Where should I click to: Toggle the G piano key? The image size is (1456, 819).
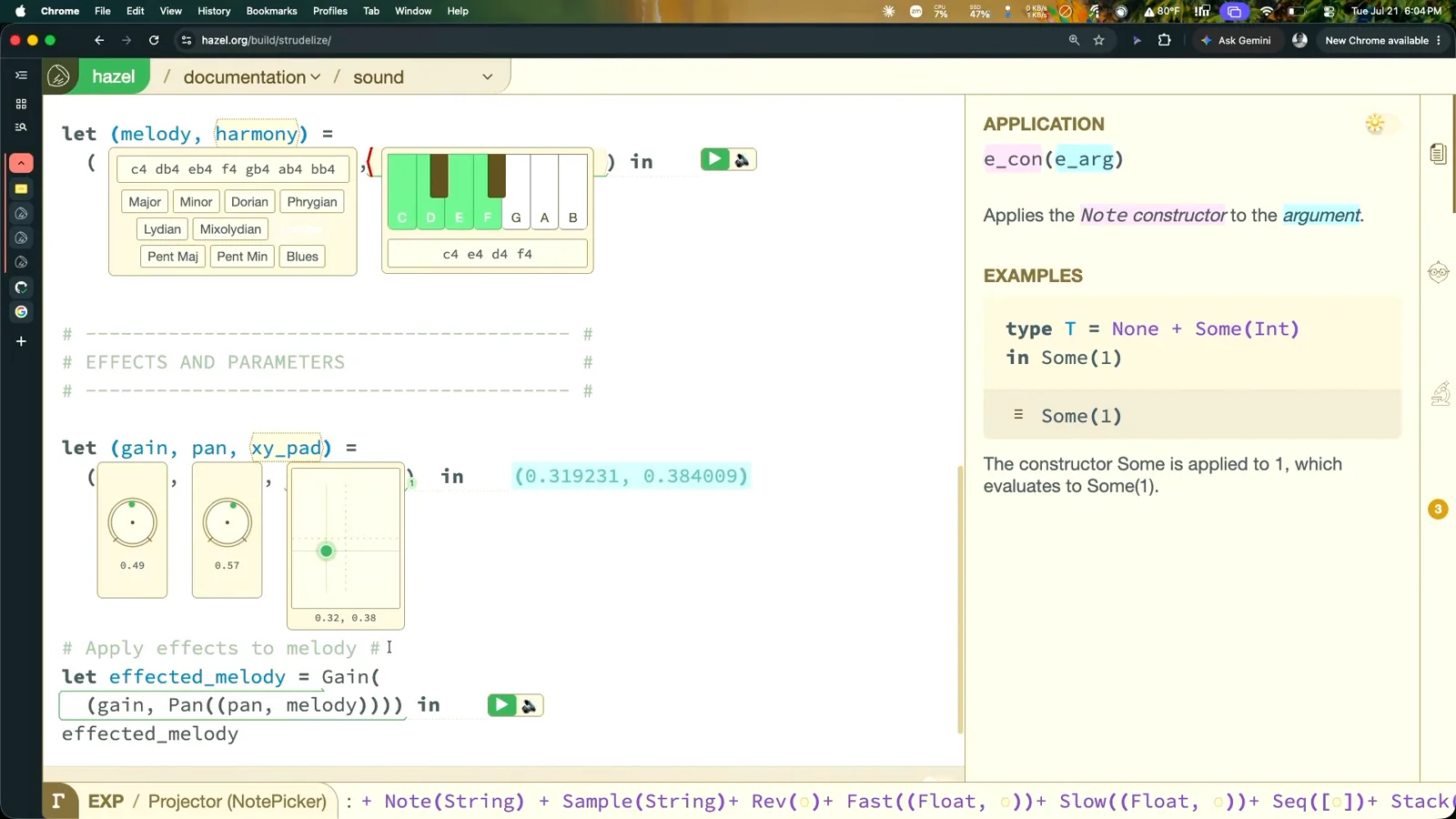coord(516,205)
